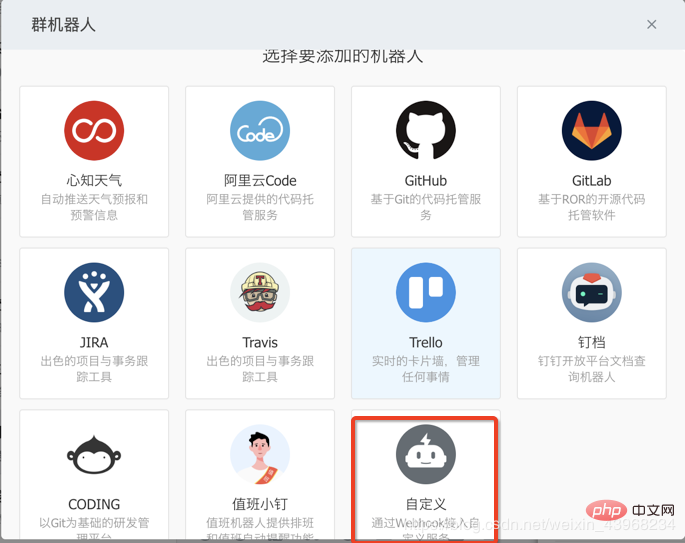Click description 自动推送天气预报和预警信息
This screenshot has width=685, height=543.
pyautogui.click(x=94, y=207)
